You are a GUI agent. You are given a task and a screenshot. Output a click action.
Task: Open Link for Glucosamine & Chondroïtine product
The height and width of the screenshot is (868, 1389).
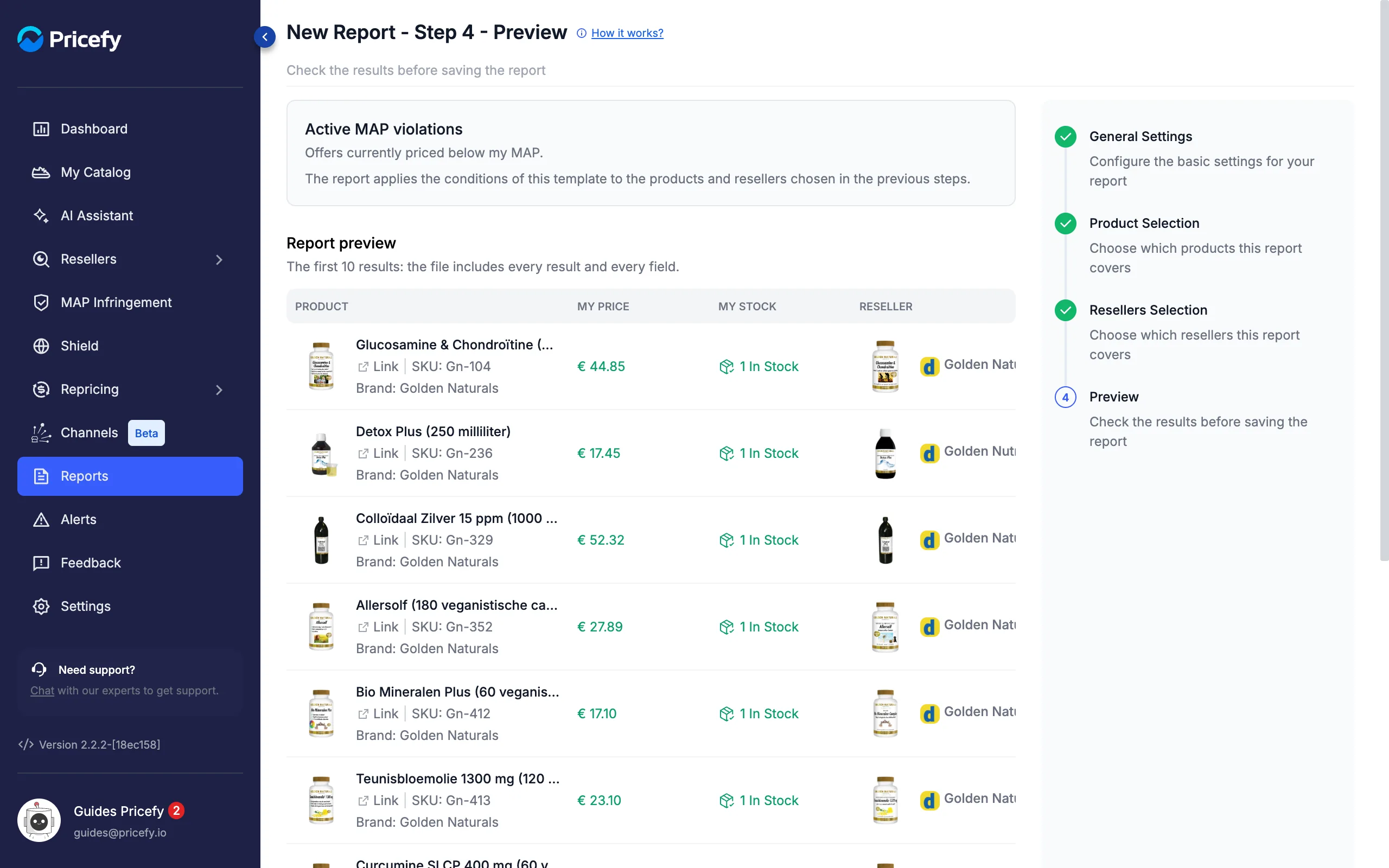(x=378, y=366)
